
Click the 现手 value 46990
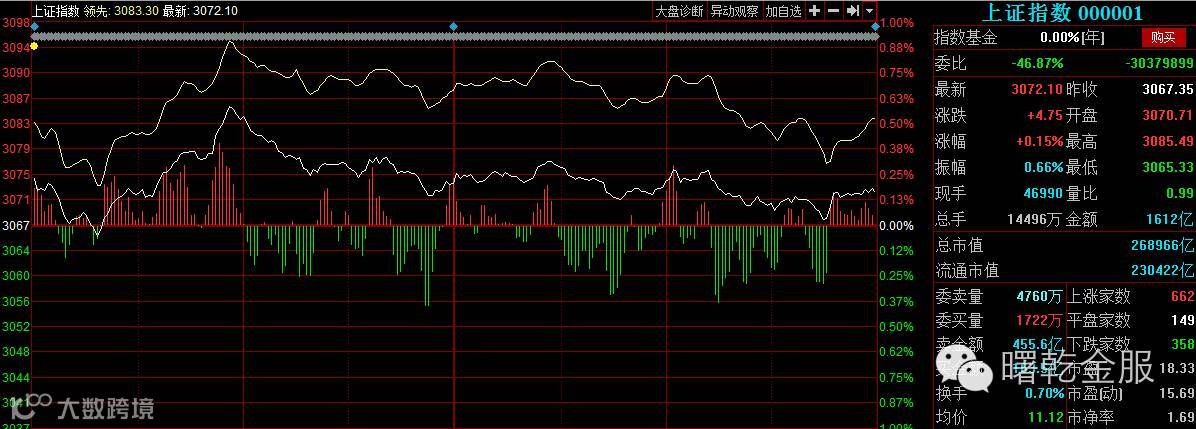(x=1044, y=193)
